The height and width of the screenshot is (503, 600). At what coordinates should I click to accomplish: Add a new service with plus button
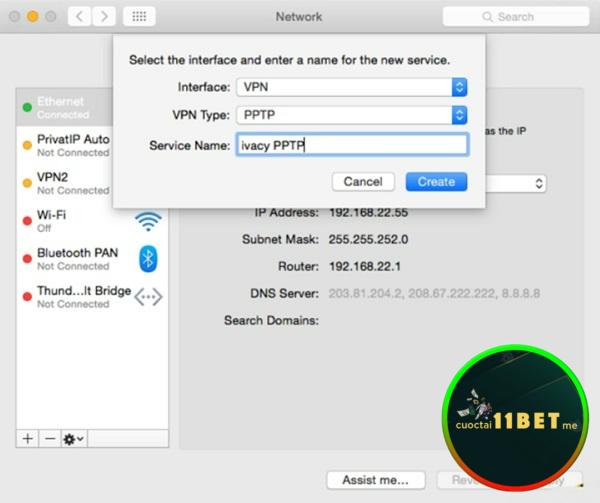pos(27,438)
